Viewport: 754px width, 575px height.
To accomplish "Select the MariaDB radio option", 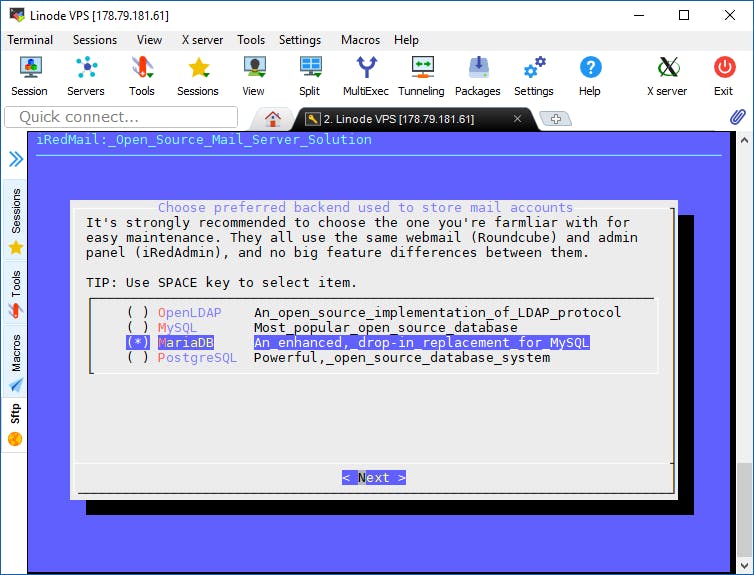I will [x=138, y=342].
